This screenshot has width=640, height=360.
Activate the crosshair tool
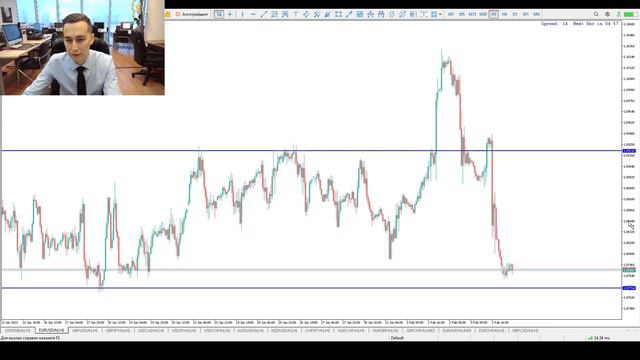pyautogui.click(x=230, y=14)
